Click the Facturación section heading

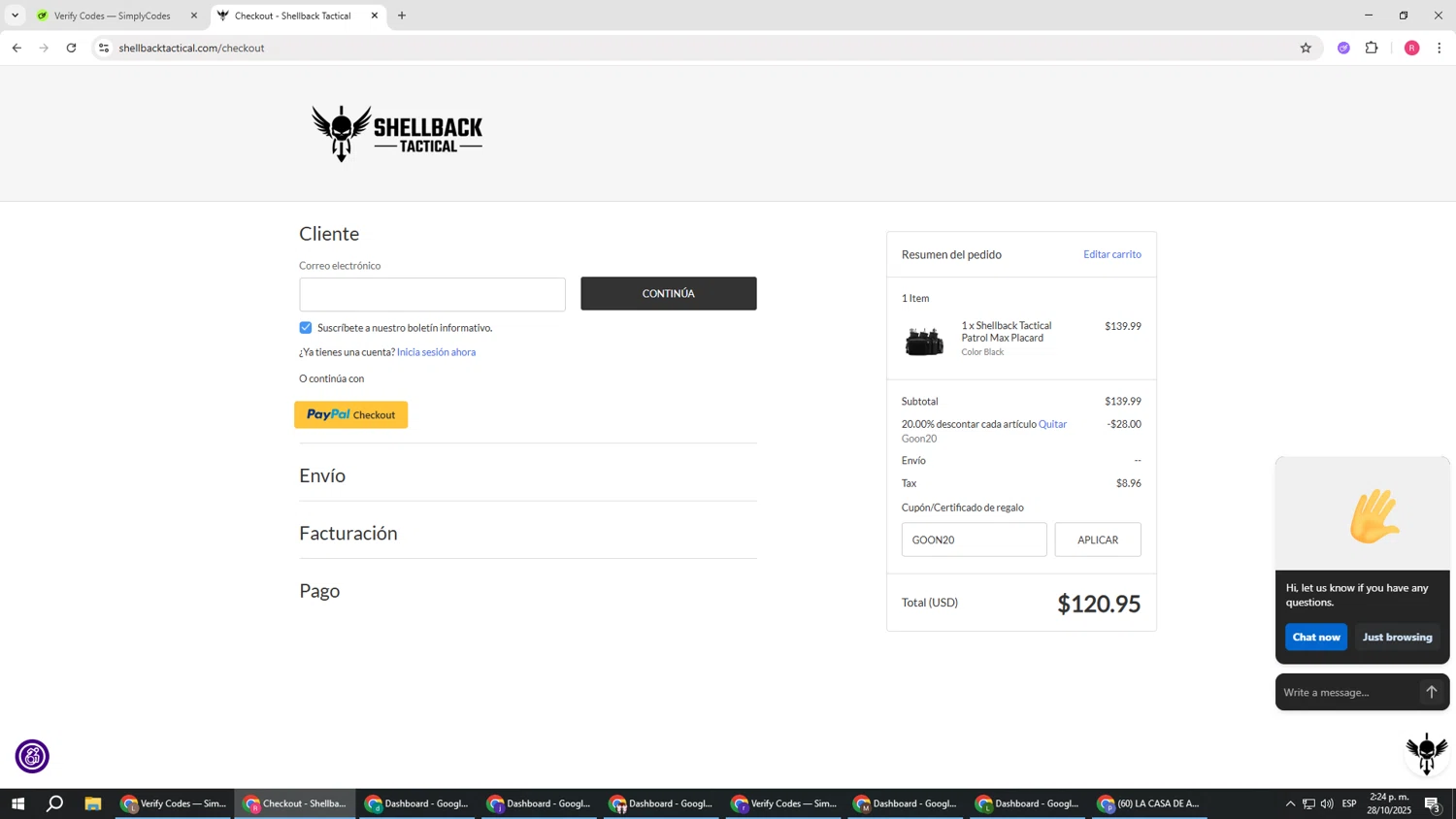(348, 533)
